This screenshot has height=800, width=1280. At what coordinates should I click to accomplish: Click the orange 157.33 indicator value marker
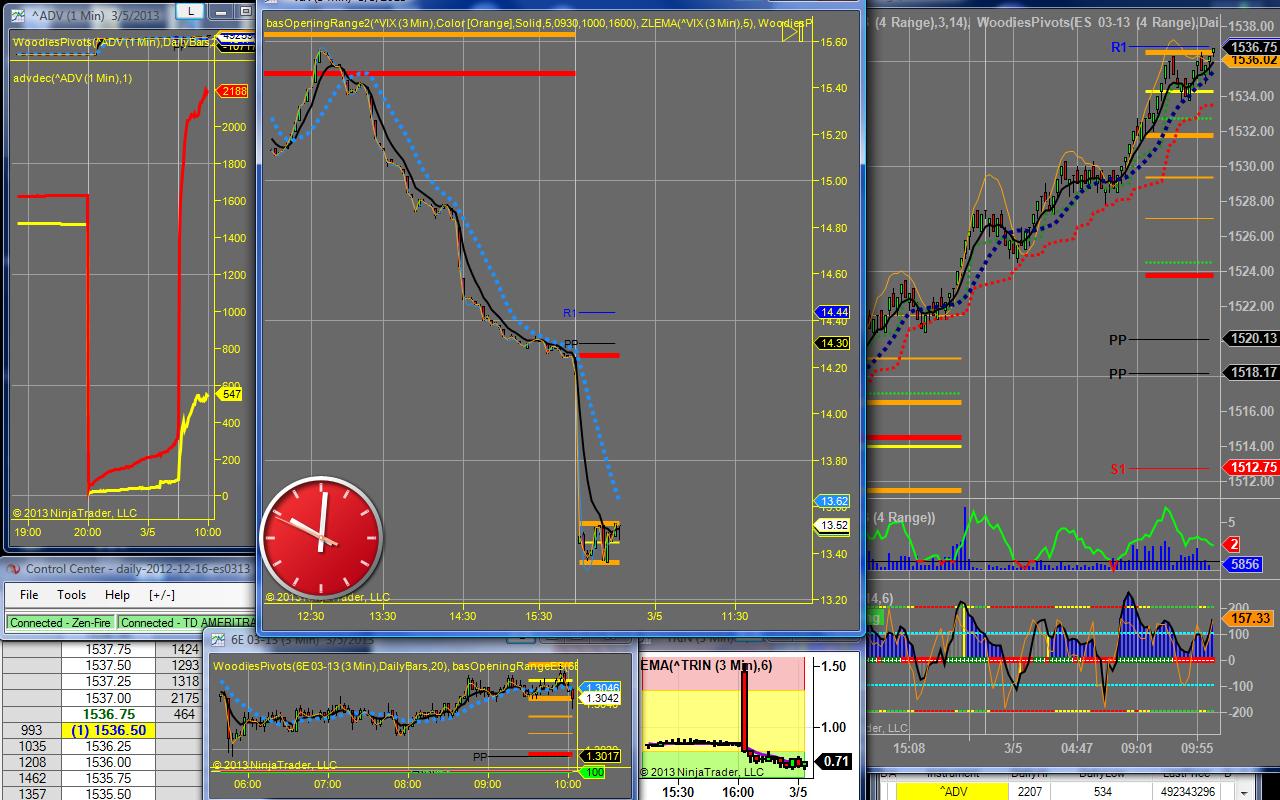(1251, 619)
